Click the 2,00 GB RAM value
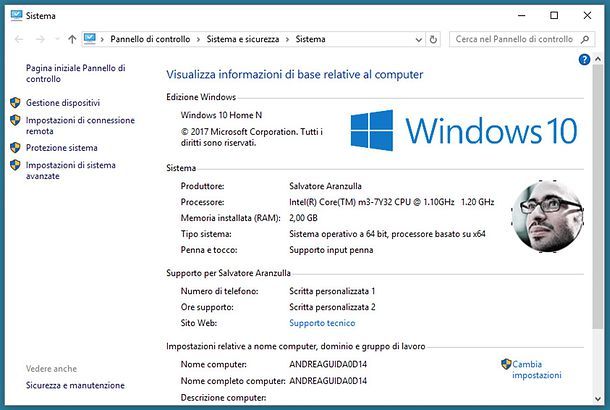The height and width of the screenshot is (410, 610). click(x=303, y=218)
